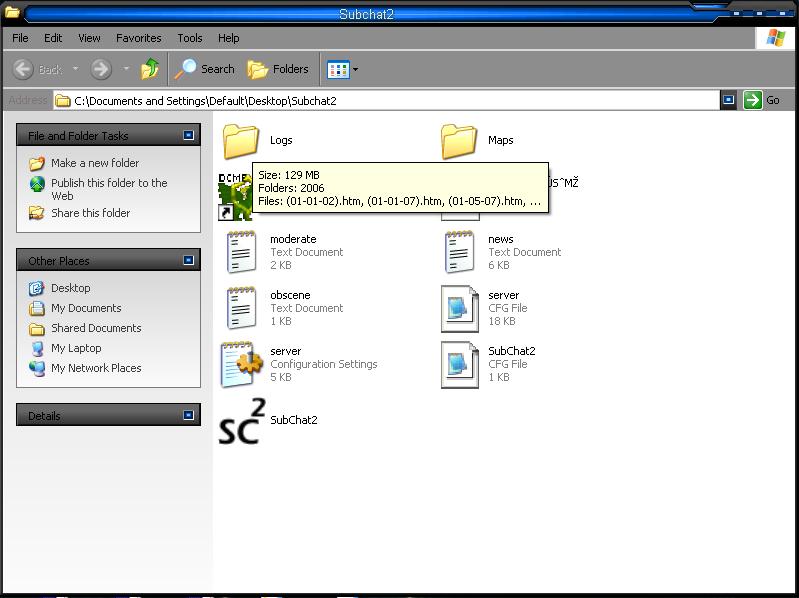Open the Favorites menu
The width and height of the screenshot is (799, 598).
tap(139, 38)
